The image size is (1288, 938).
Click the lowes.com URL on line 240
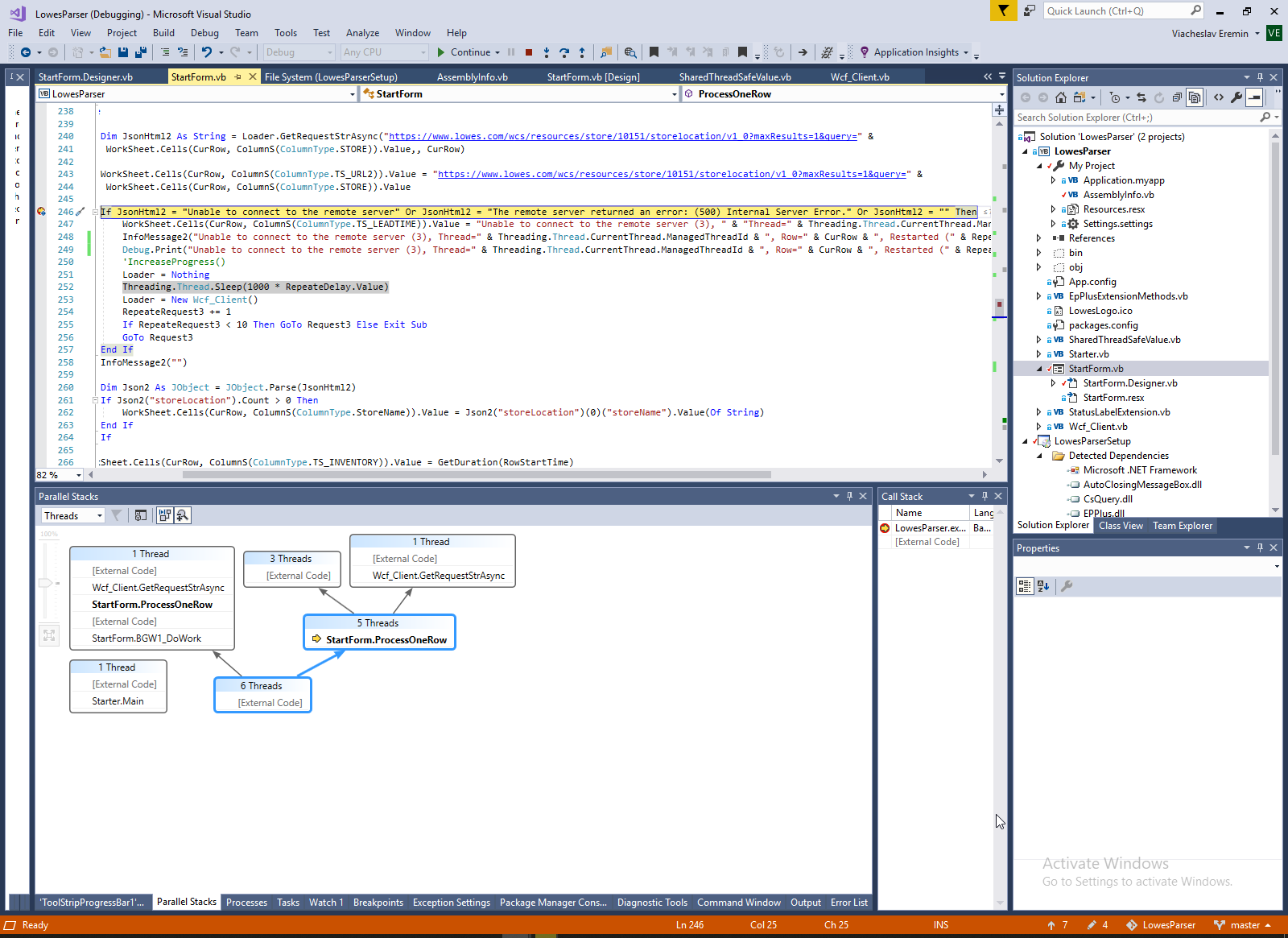623,136
